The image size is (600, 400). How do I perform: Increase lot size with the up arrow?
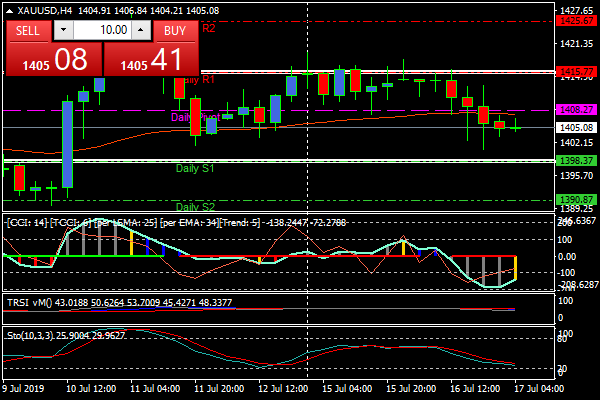coord(141,31)
